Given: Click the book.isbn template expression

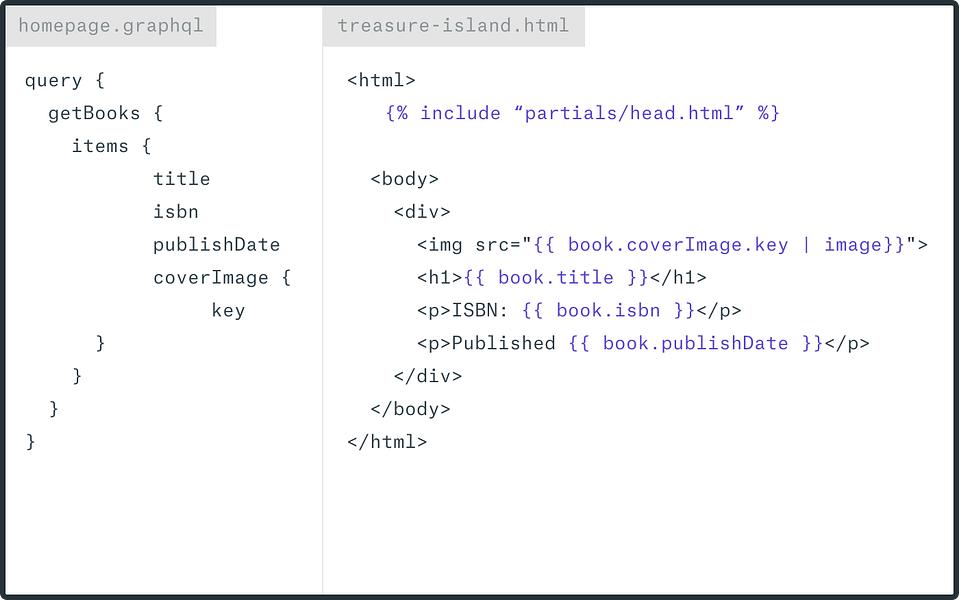Looking at the screenshot, I should (609, 311).
